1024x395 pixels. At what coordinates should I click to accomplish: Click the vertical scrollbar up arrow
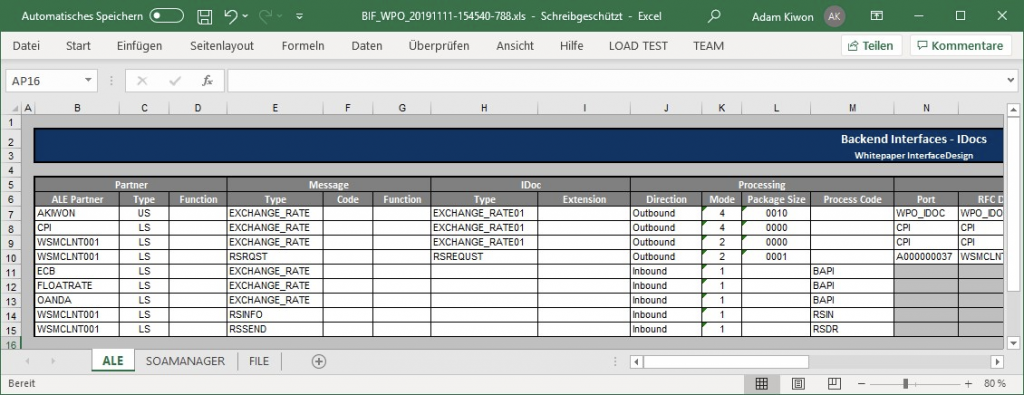(1013, 109)
